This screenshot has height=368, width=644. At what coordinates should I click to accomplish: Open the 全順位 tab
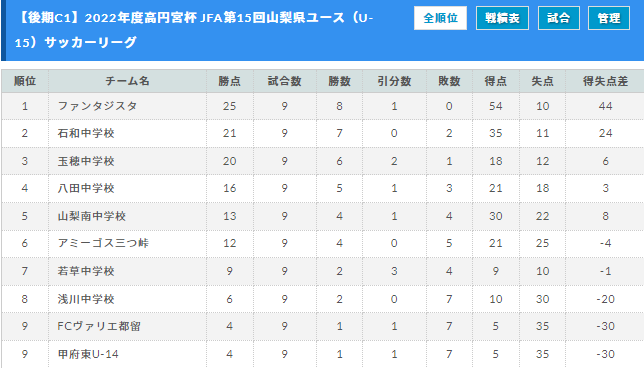click(x=440, y=18)
